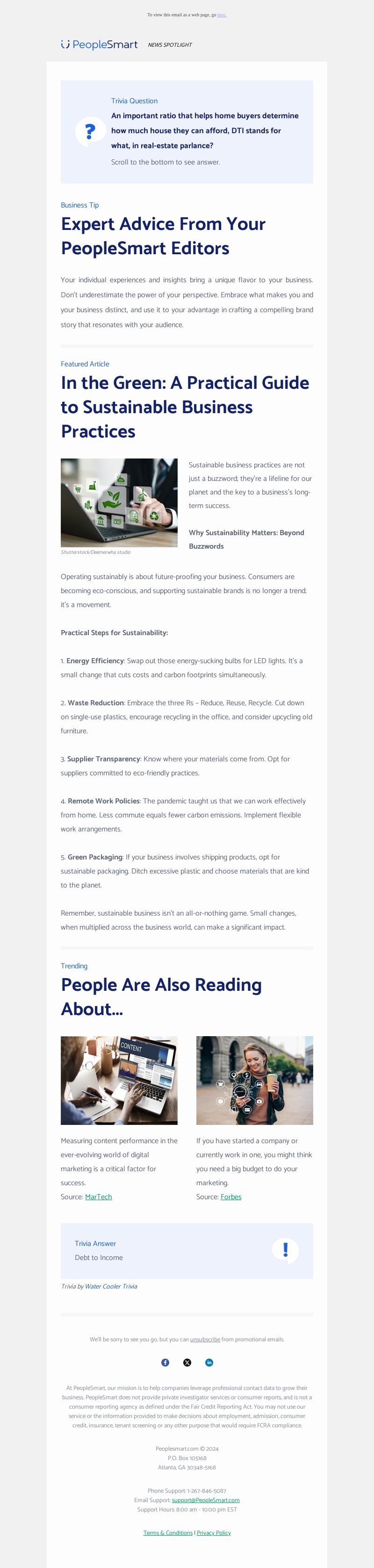Image resolution: width=374 pixels, height=1568 pixels.
Task: Click the woman with phone image
Action: click(x=255, y=1081)
